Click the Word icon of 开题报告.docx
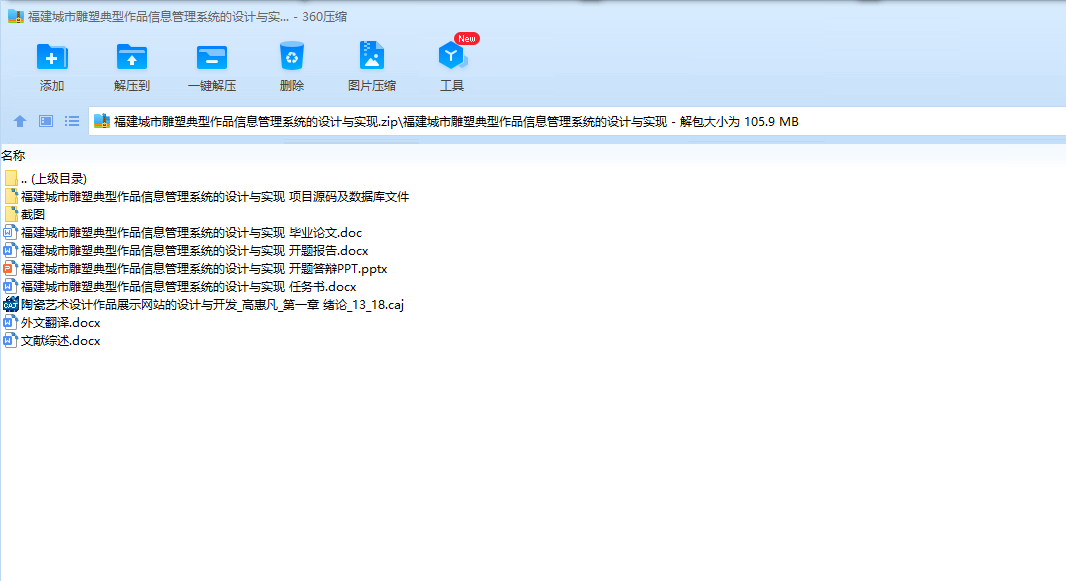The width and height of the screenshot is (1066, 581). (x=10, y=250)
